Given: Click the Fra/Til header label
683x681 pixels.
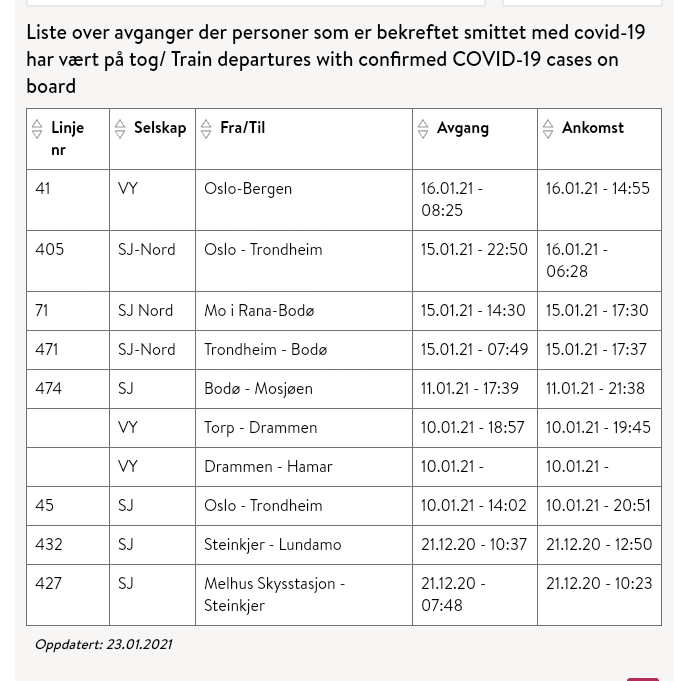Looking at the screenshot, I should (242, 128).
